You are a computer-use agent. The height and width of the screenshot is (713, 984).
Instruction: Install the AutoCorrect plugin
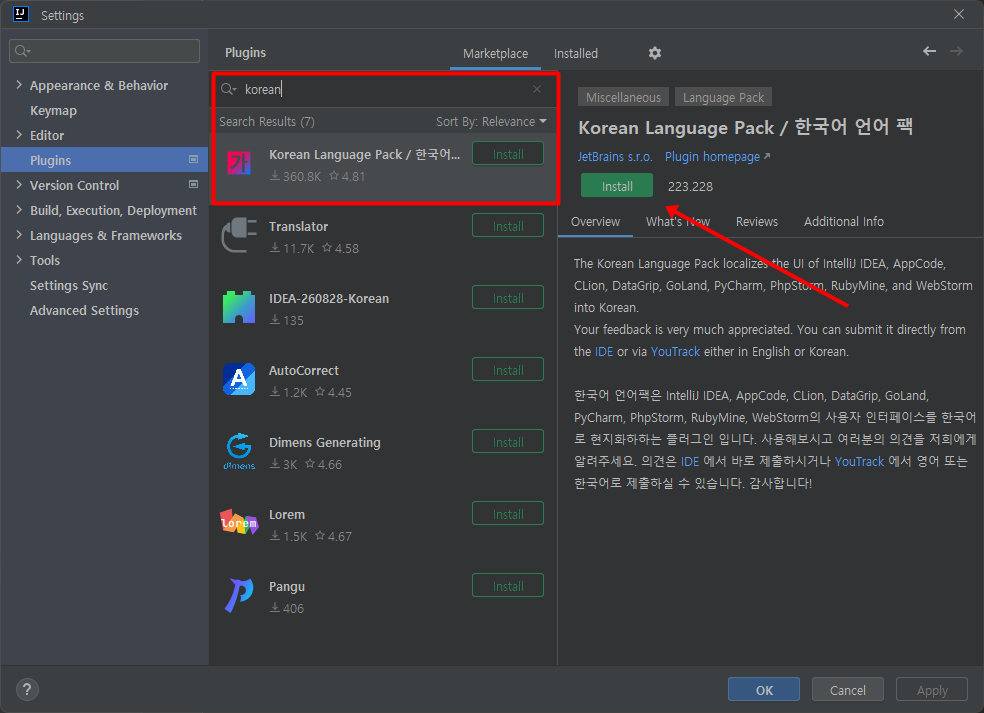(508, 370)
